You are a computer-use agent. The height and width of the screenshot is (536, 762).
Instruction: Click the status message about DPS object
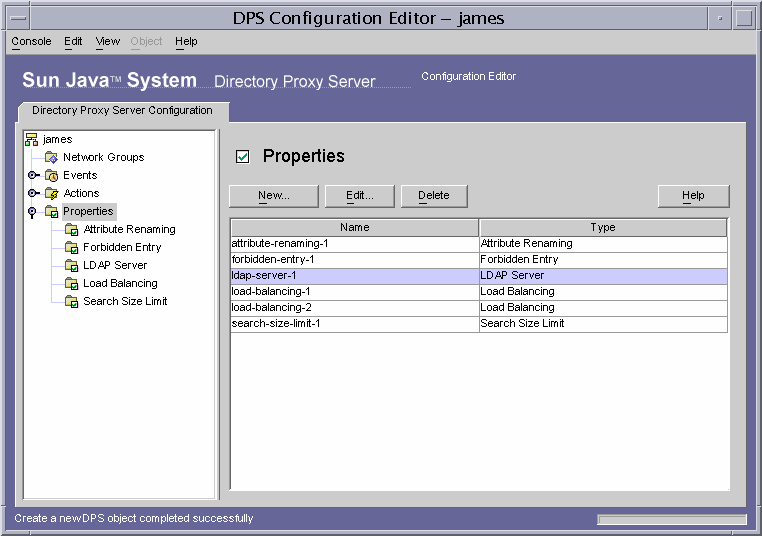click(x=134, y=519)
